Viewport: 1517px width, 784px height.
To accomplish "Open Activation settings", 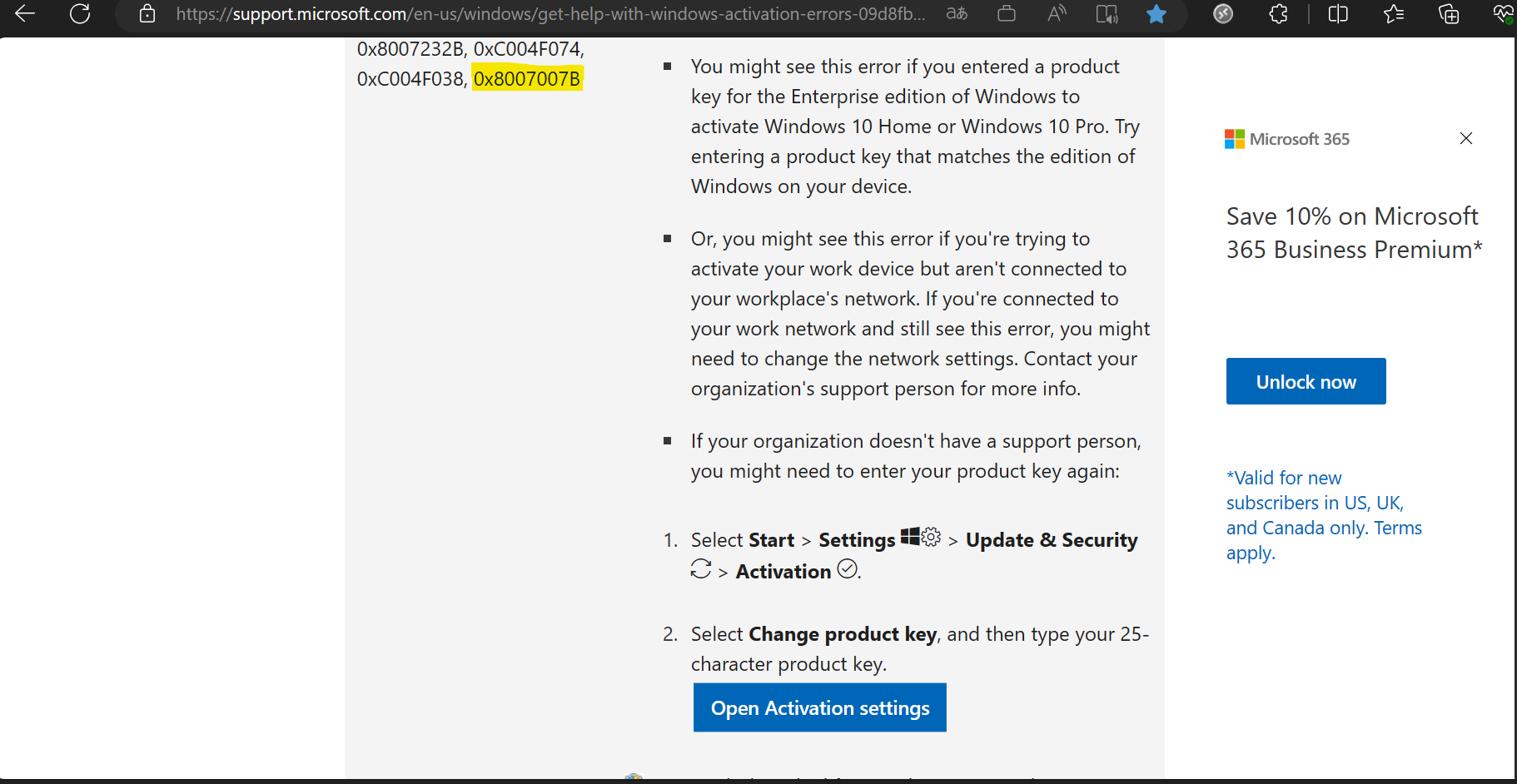I will click(x=819, y=707).
